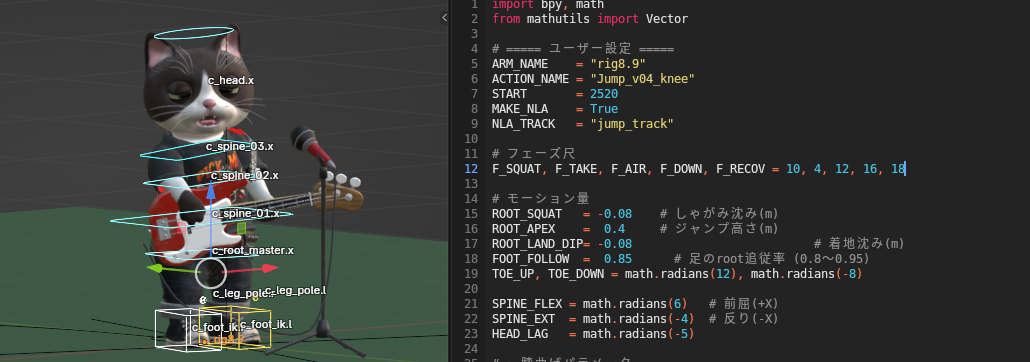Click the "前屈(+X)" comment
This screenshot has width=1030, height=362.
point(743,304)
